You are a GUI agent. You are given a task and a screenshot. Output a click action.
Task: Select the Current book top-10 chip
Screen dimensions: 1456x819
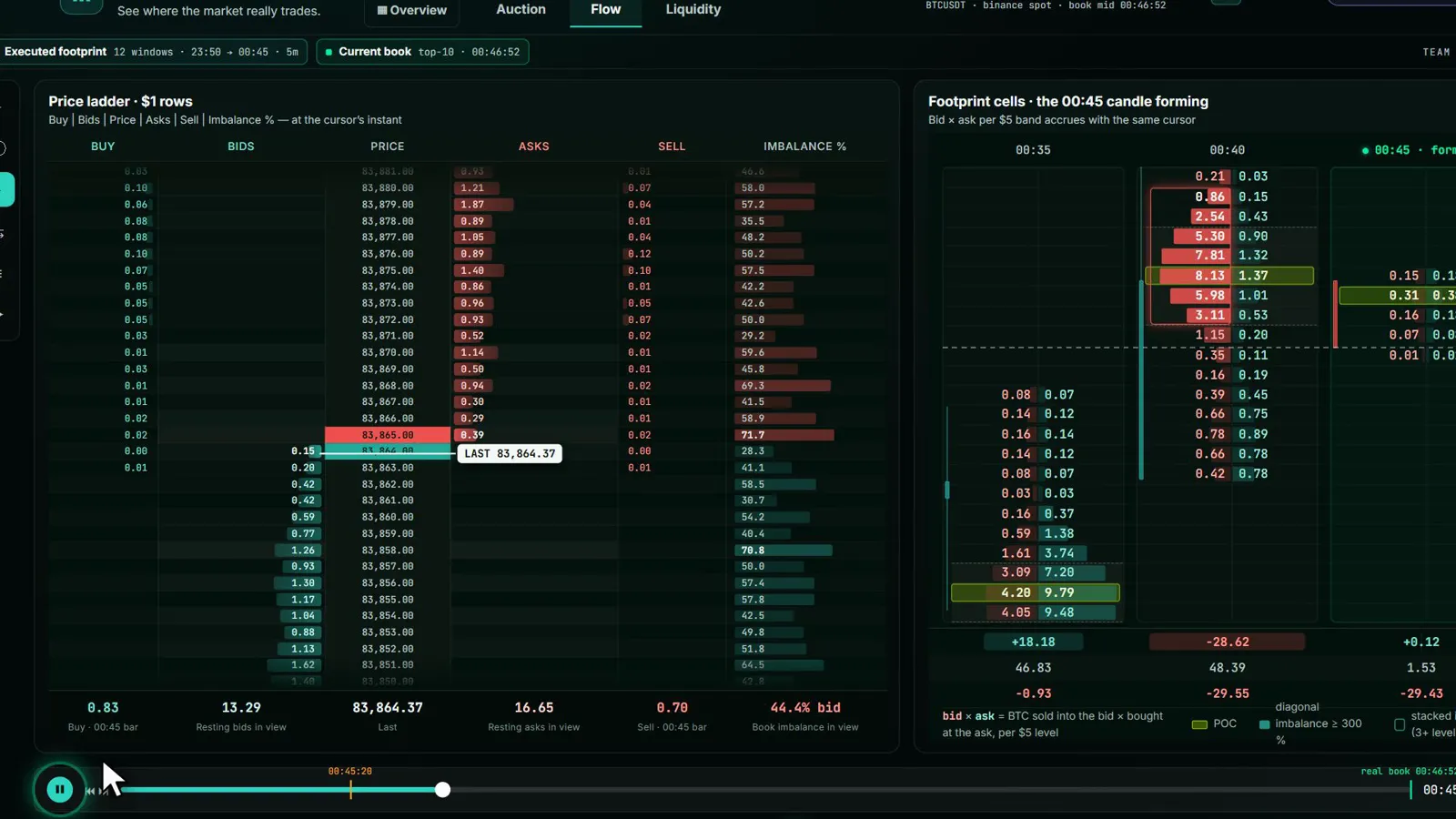coord(422,52)
